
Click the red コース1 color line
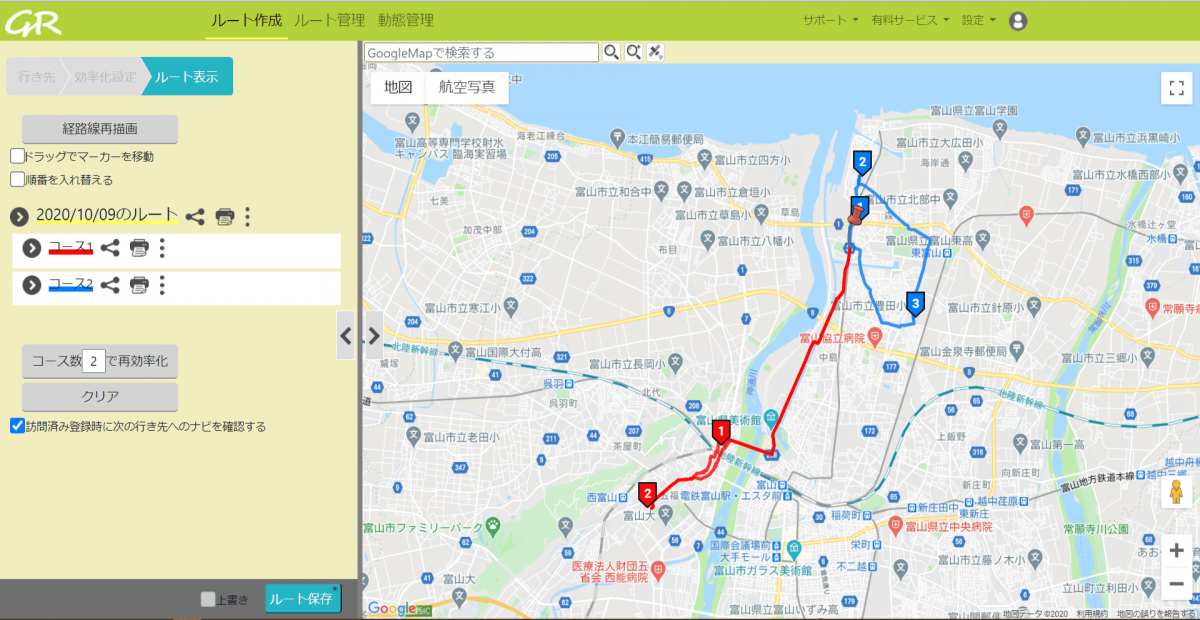point(70,253)
